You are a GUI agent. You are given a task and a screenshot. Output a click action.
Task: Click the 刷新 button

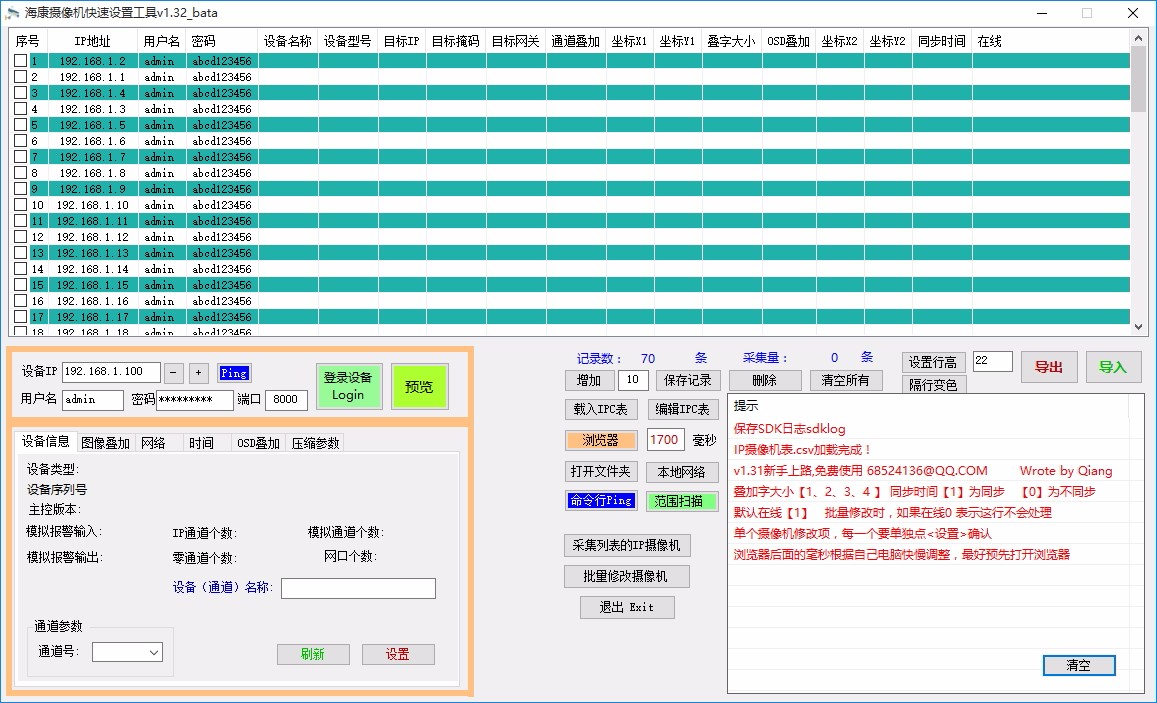313,654
